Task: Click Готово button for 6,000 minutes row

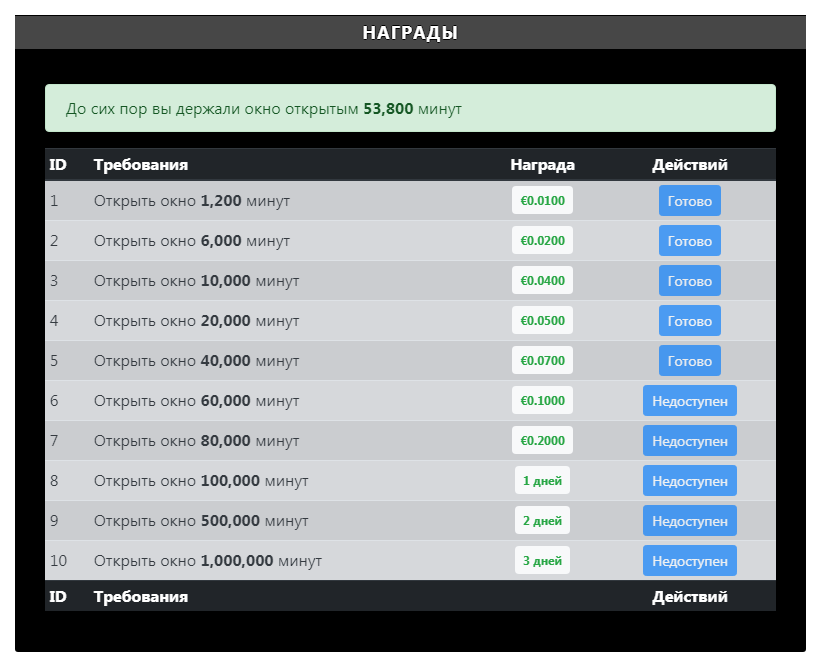Action: coord(690,241)
